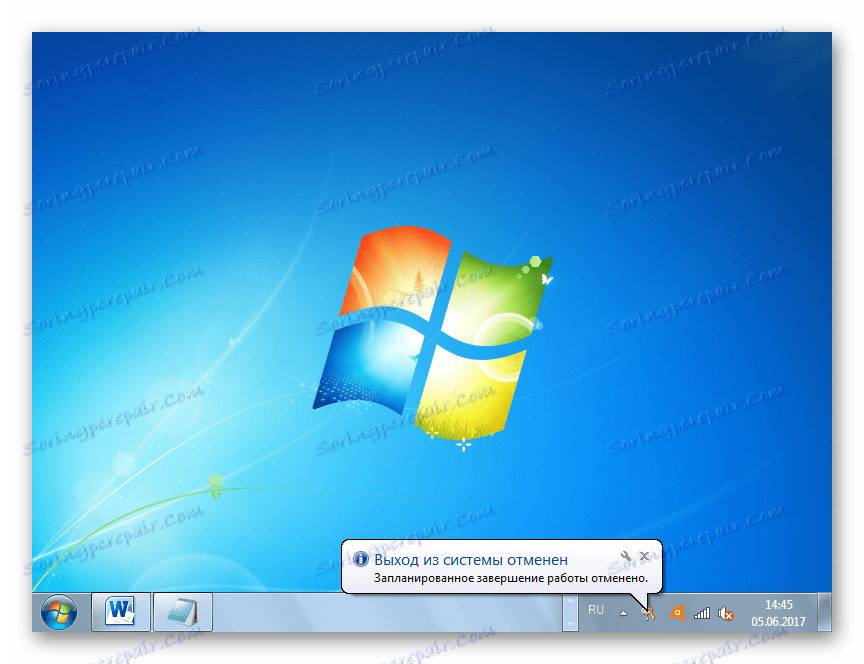The height and width of the screenshot is (664, 864).
Task: Click "Запланированное завершение работы отменено." text
Action: [511, 578]
